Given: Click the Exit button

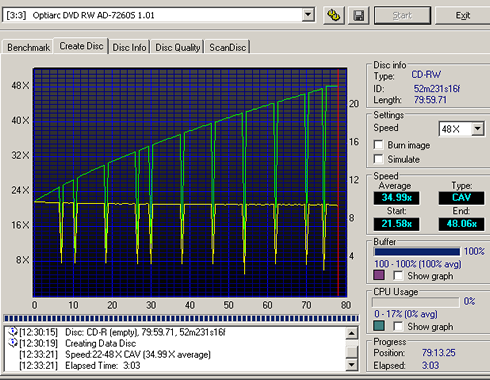Looking at the screenshot, I should (463, 15).
